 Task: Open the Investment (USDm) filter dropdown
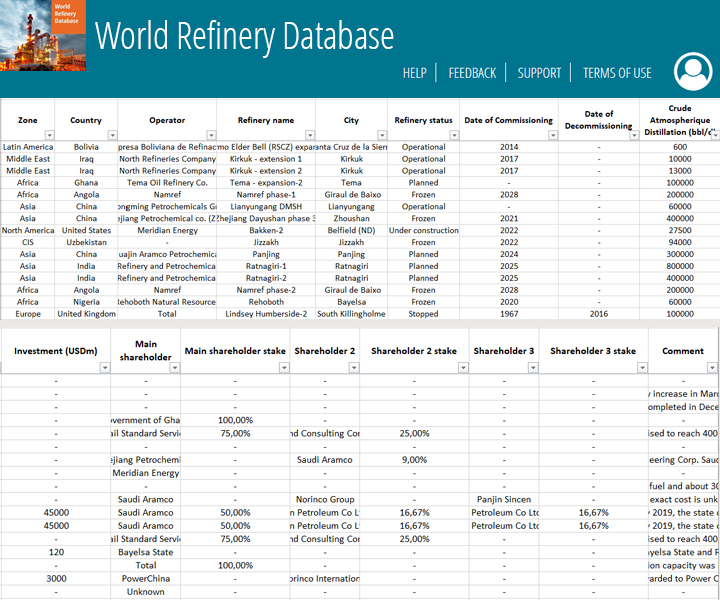(x=103, y=368)
